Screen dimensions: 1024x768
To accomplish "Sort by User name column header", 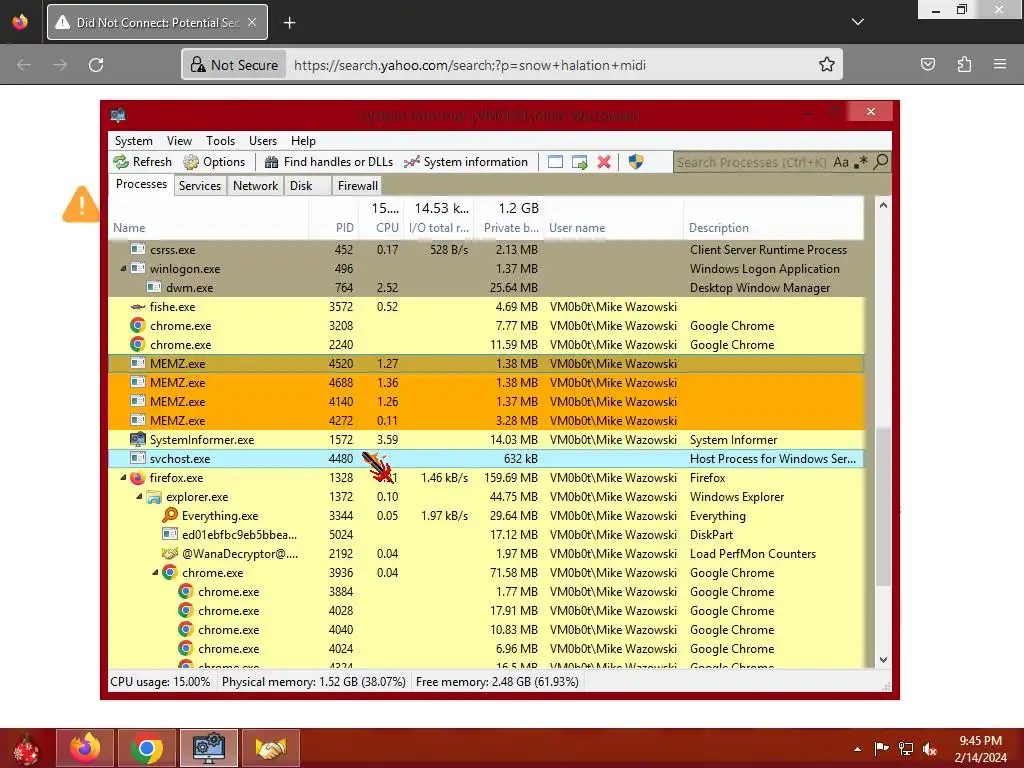I will (x=613, y=228).
